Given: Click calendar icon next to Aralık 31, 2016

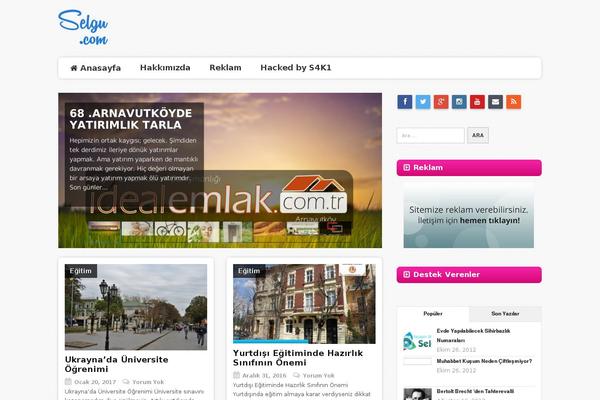Looking at the screenshot, I should 236,375.
